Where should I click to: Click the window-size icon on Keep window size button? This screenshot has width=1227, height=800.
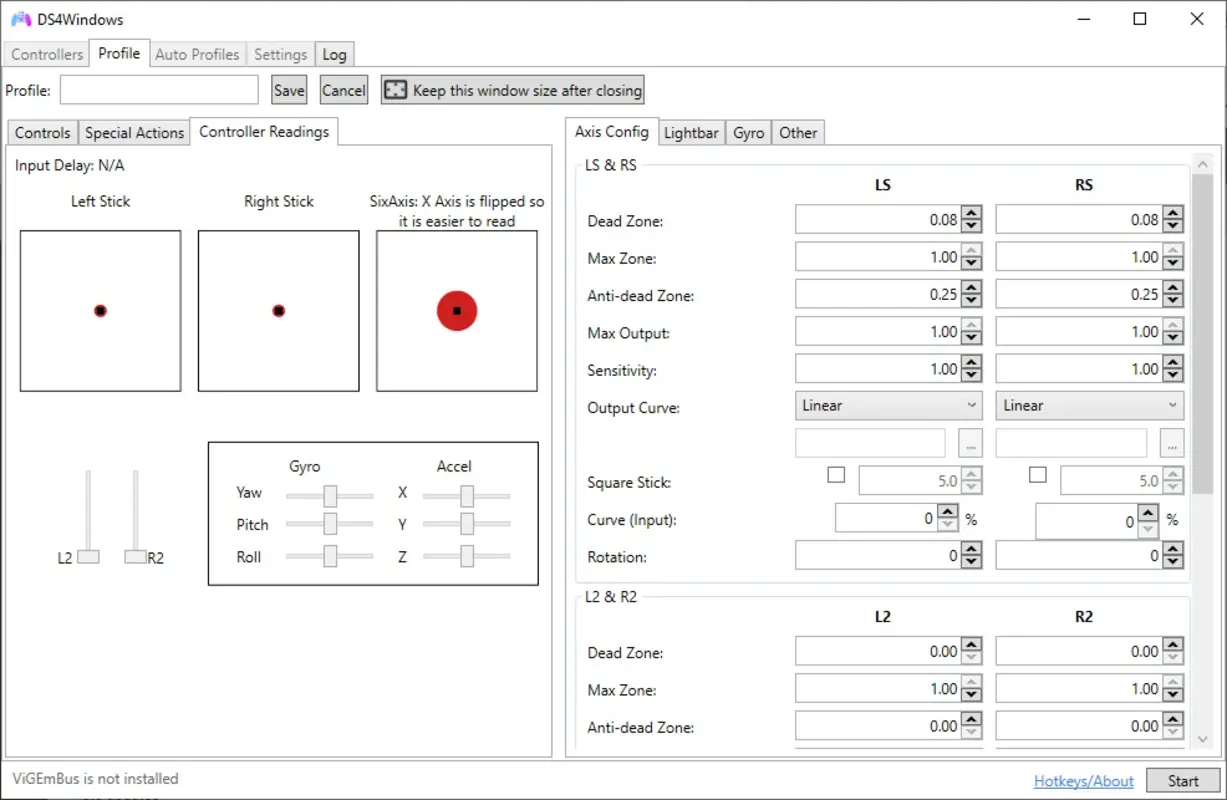click(395, 89)
